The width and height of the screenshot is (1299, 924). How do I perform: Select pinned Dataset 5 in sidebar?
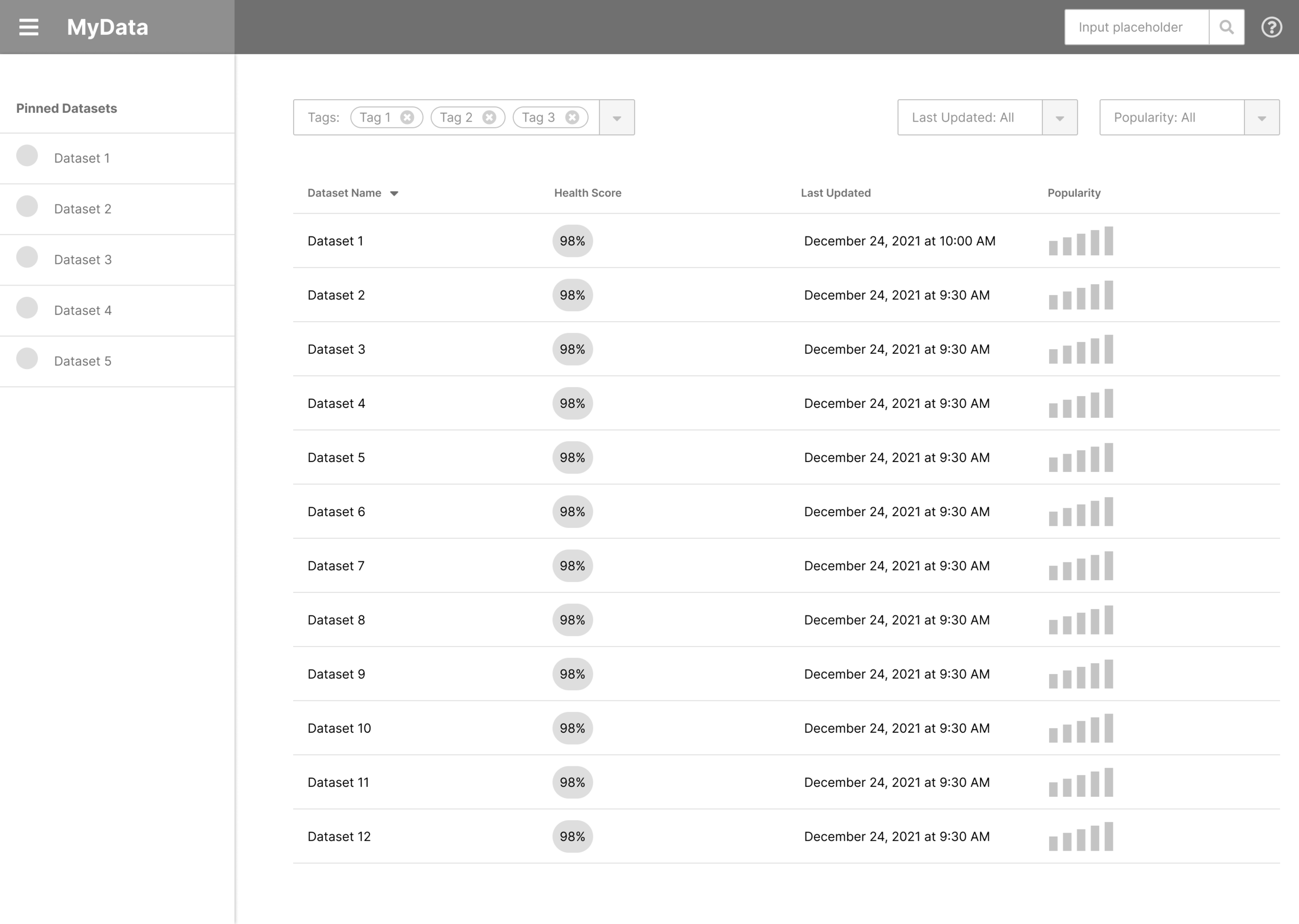point(83,361)
